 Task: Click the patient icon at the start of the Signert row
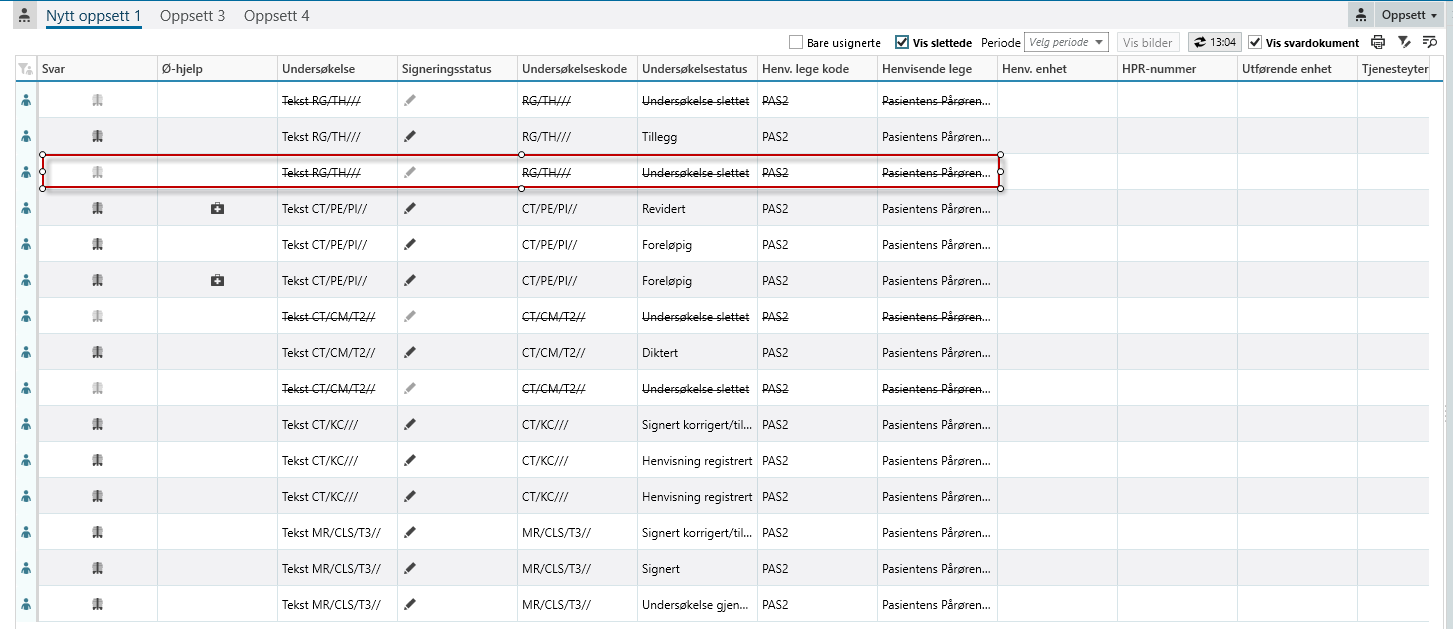tap(26, 568)
